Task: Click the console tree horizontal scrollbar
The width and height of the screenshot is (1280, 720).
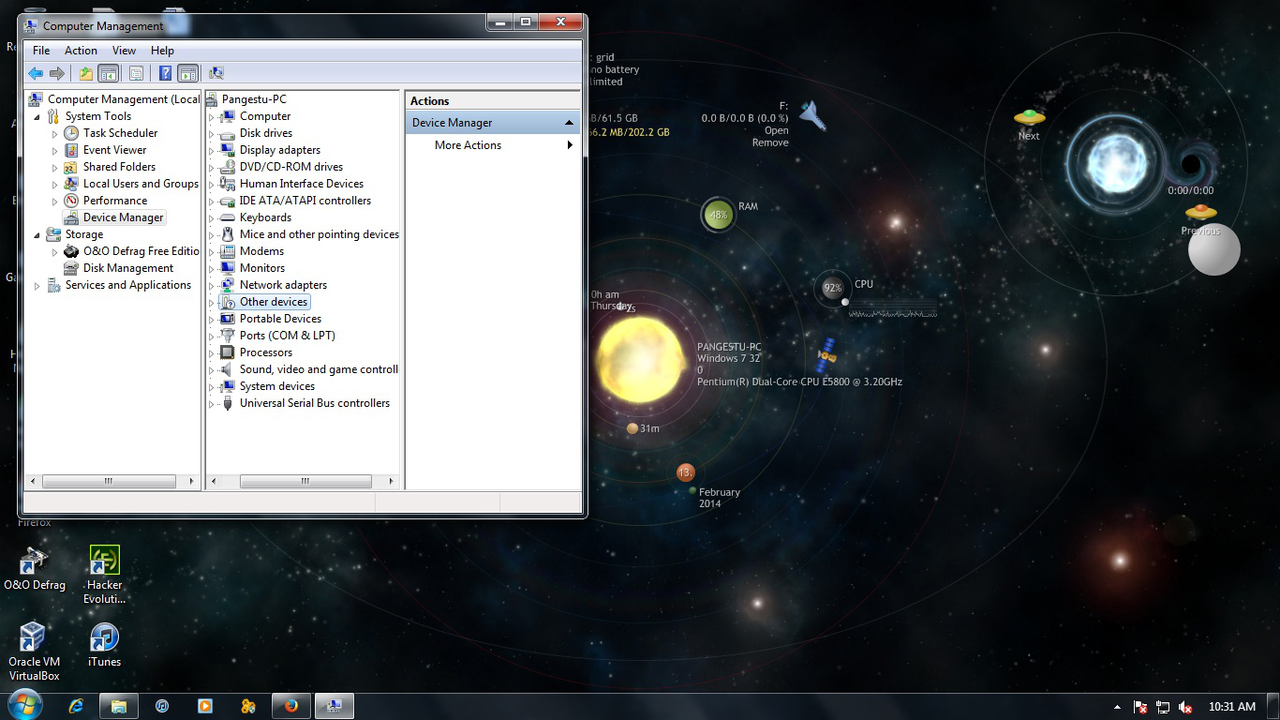Action: [x=109, y=481]
